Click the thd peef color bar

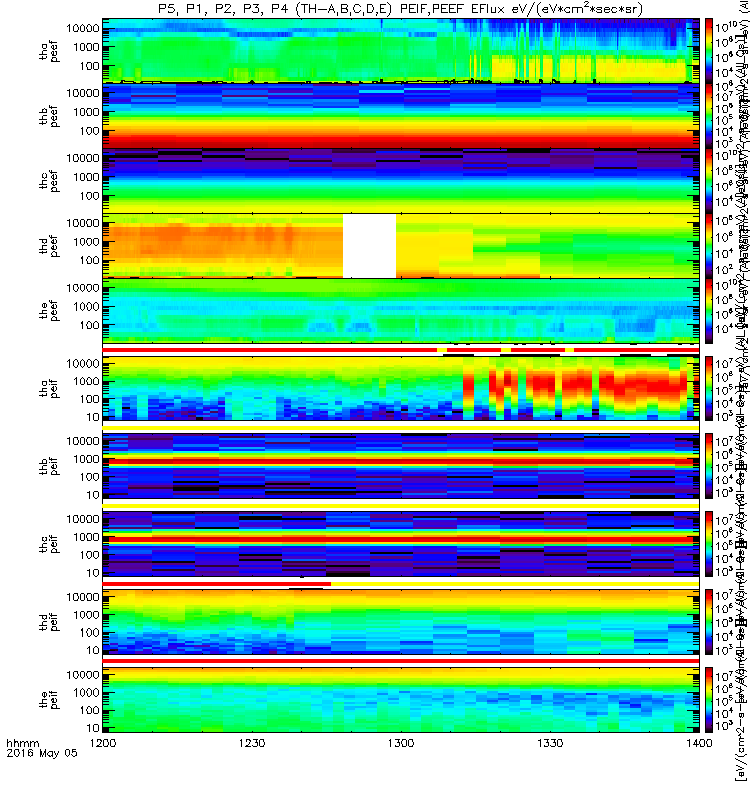click(x=709, y=245)
